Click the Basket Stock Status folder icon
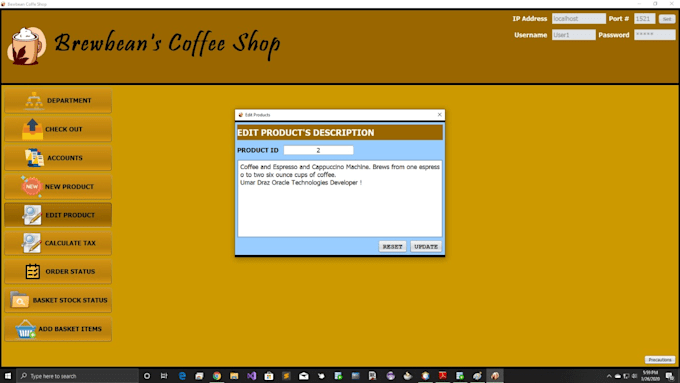 pyautogui.click(x=20, y=300)
